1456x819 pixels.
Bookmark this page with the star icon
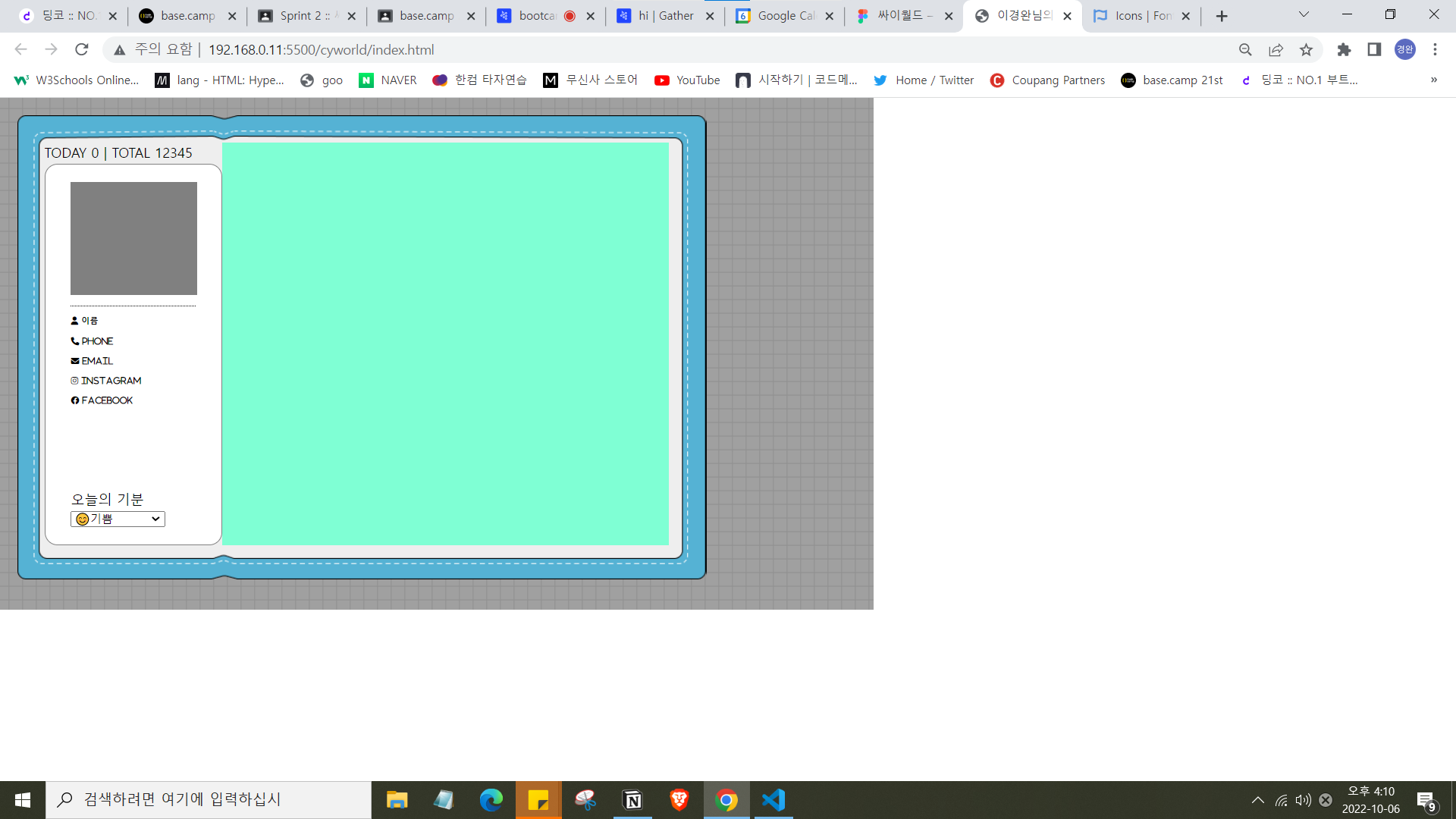pos(1306,50)
